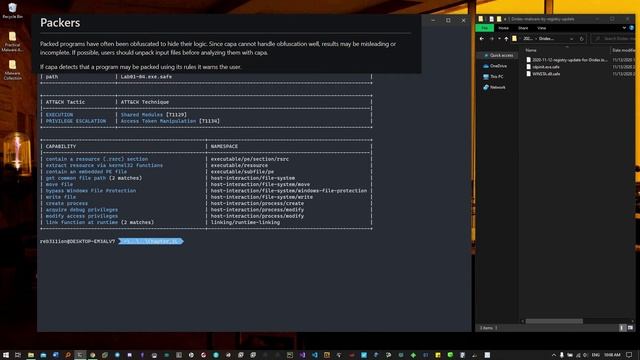Click the Lab01-04.exe.safe path value
Screen dimensions: 640x360
point(146,77)
